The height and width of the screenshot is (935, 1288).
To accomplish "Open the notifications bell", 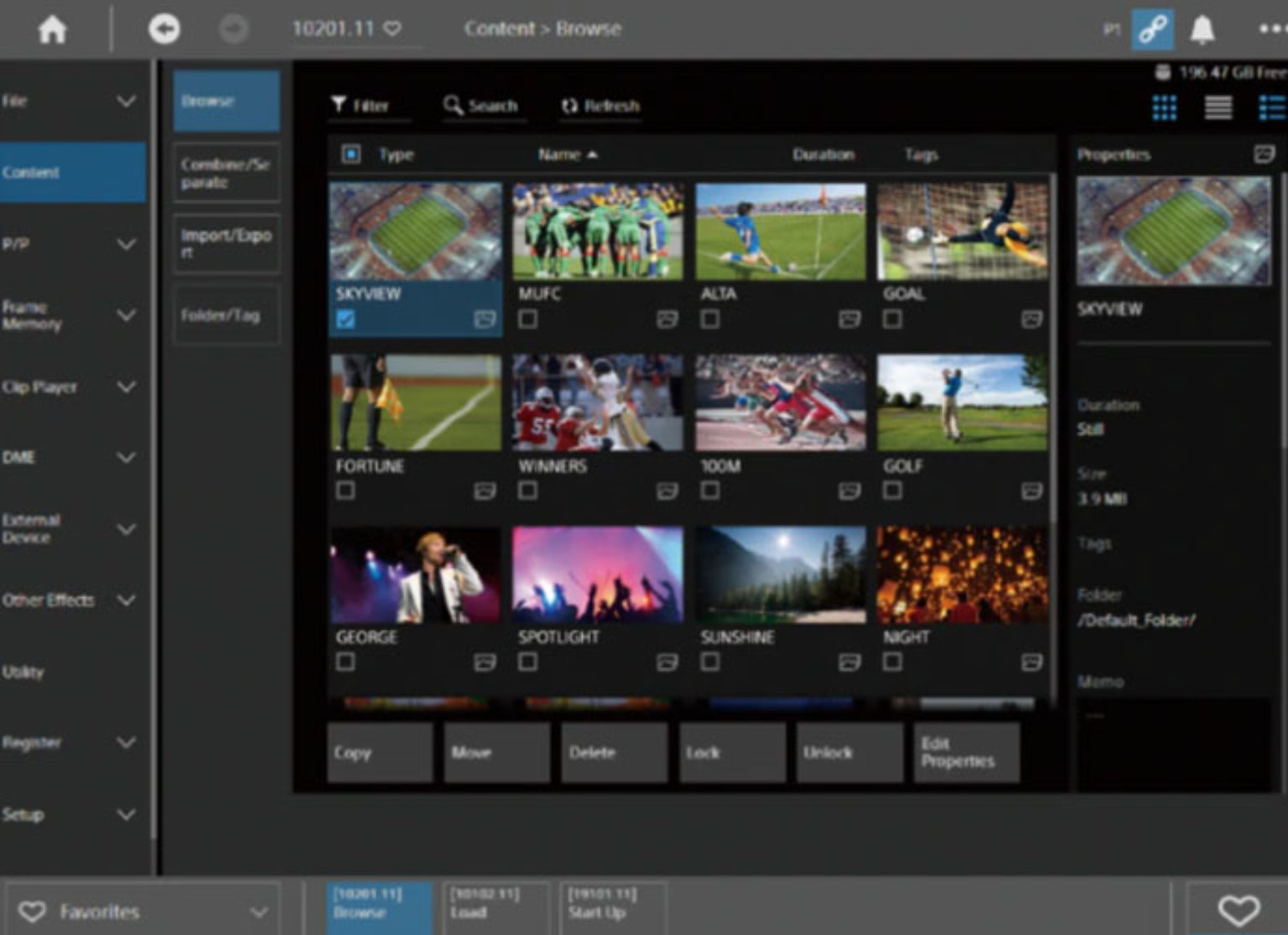I will pos(1202,30).
